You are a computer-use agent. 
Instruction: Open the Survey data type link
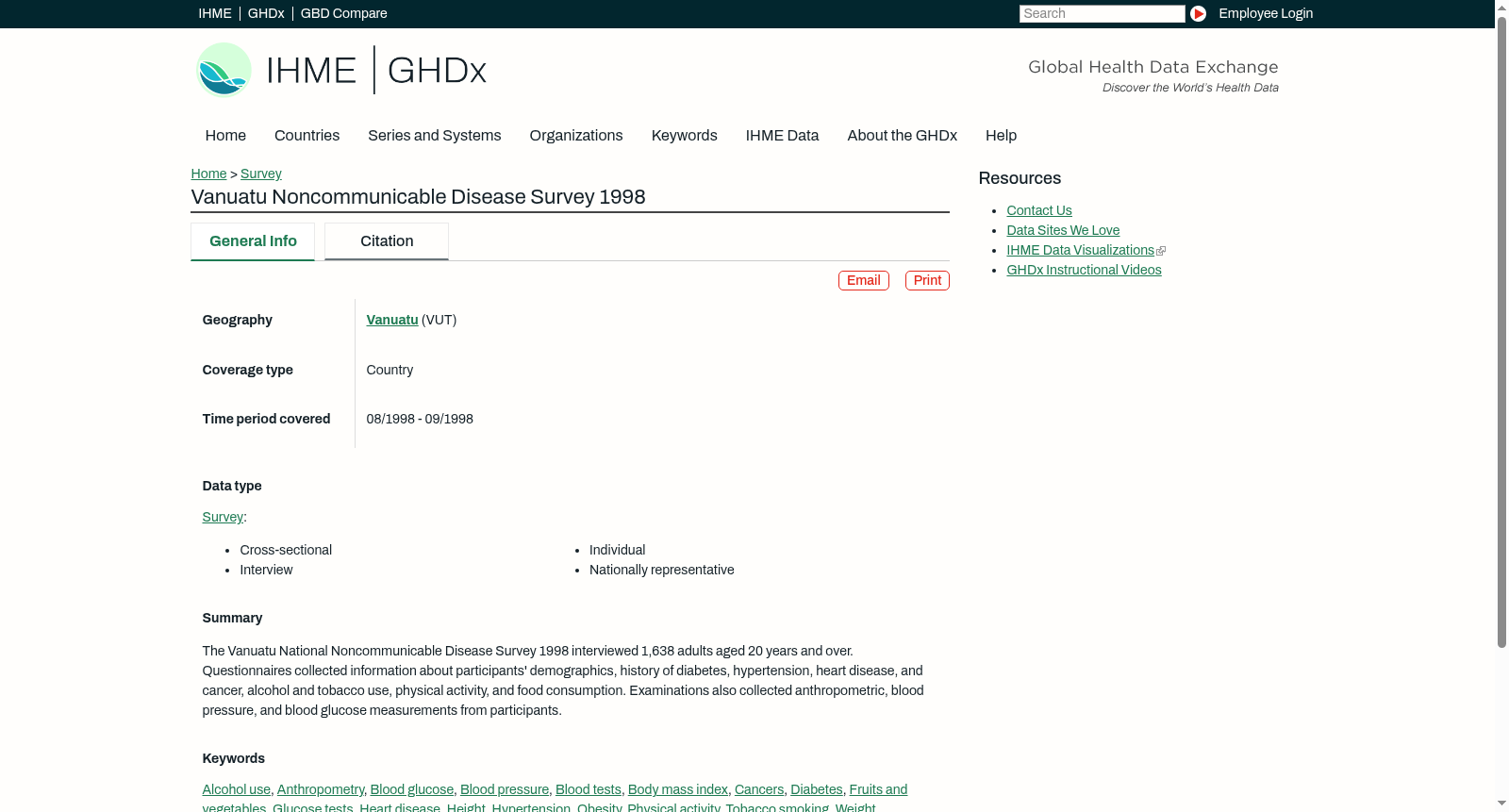tap(223, 517)
